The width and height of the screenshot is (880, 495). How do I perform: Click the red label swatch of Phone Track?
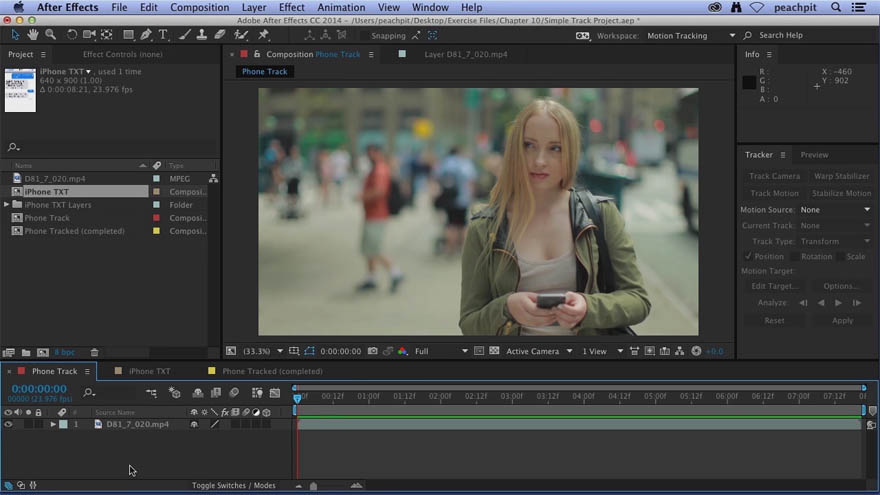[157, 218]
